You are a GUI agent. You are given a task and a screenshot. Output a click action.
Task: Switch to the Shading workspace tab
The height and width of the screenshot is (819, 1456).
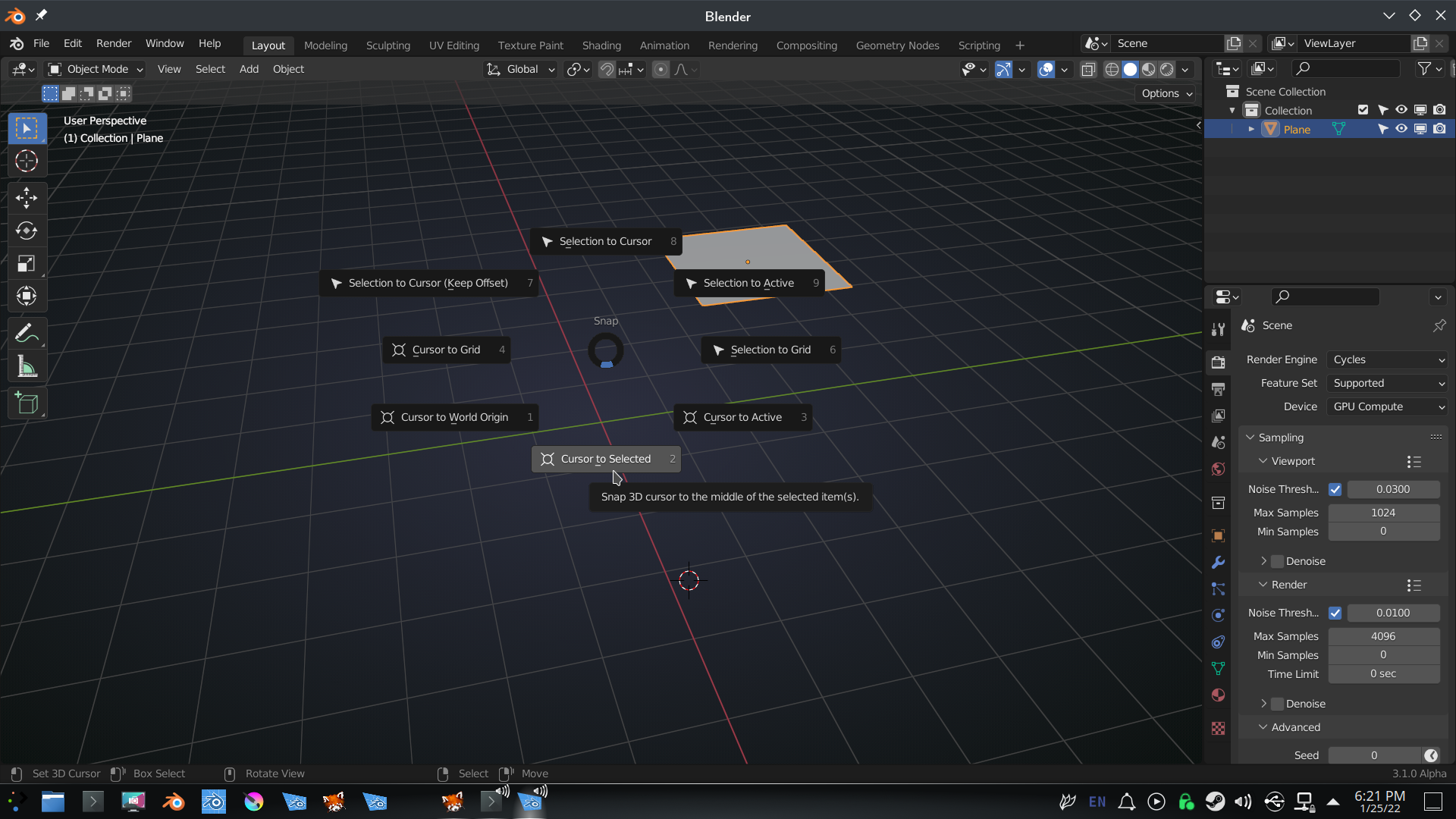601,45
